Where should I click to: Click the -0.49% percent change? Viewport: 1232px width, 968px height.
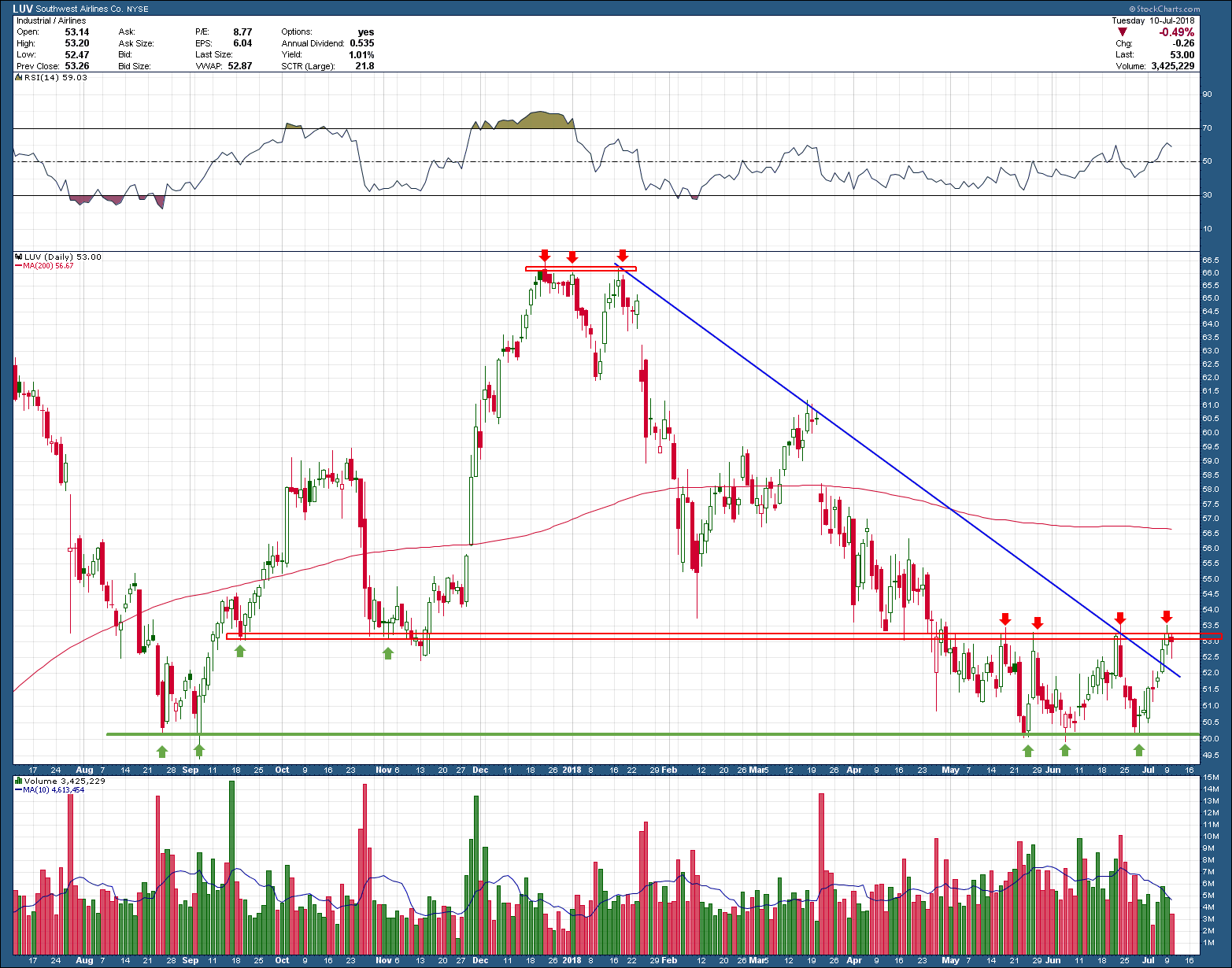1177,32
